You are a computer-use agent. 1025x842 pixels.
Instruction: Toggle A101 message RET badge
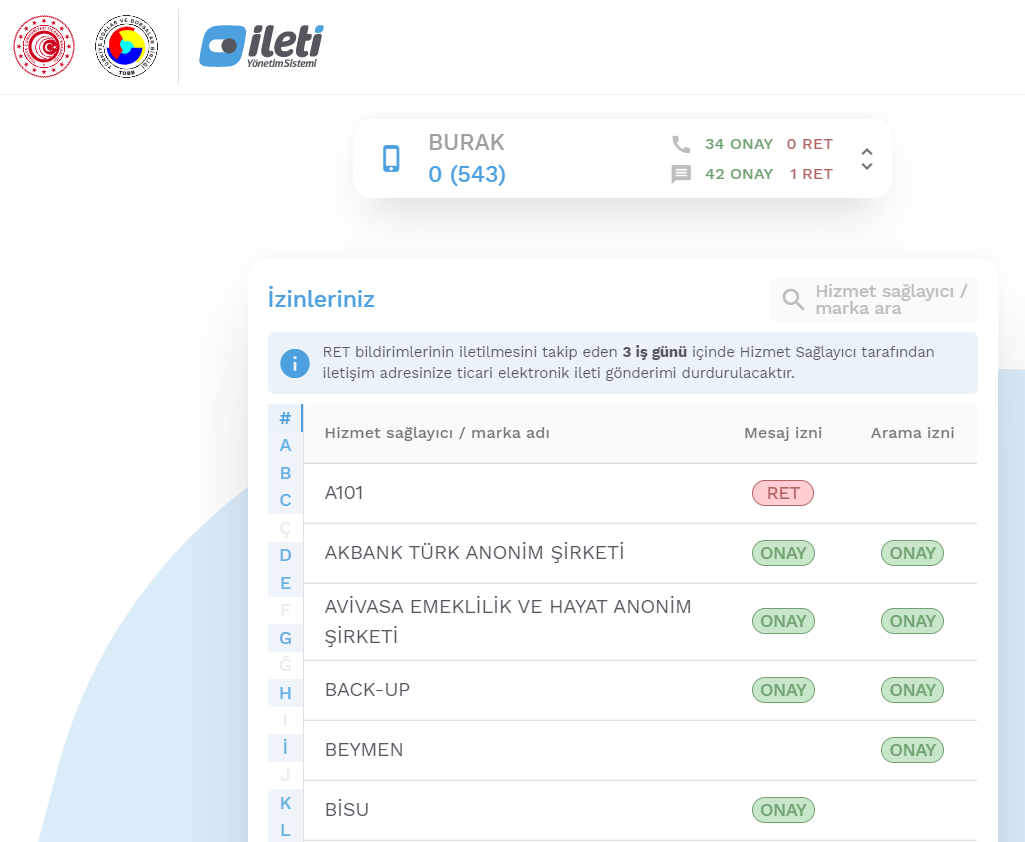pyautogui.click(x=783, y=494)
